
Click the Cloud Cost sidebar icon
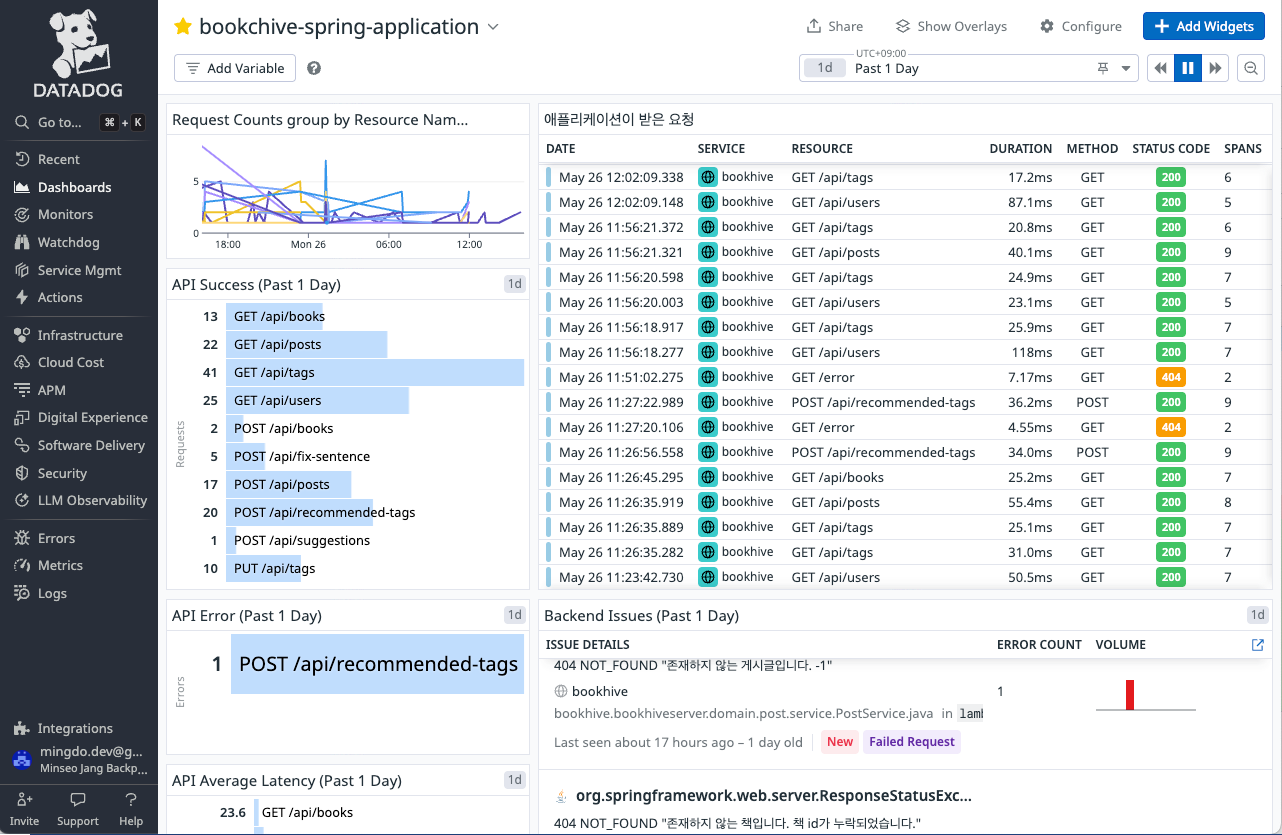(x=22, y=362)
